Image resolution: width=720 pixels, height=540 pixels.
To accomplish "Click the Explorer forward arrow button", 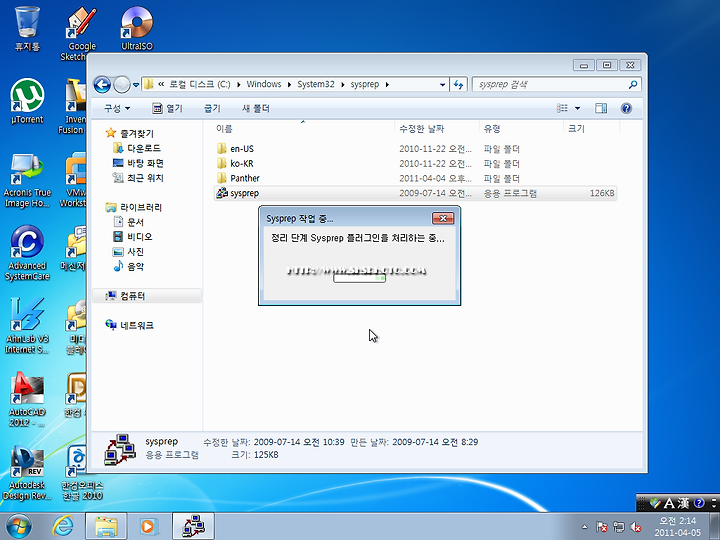I will [x=122, y=84].
